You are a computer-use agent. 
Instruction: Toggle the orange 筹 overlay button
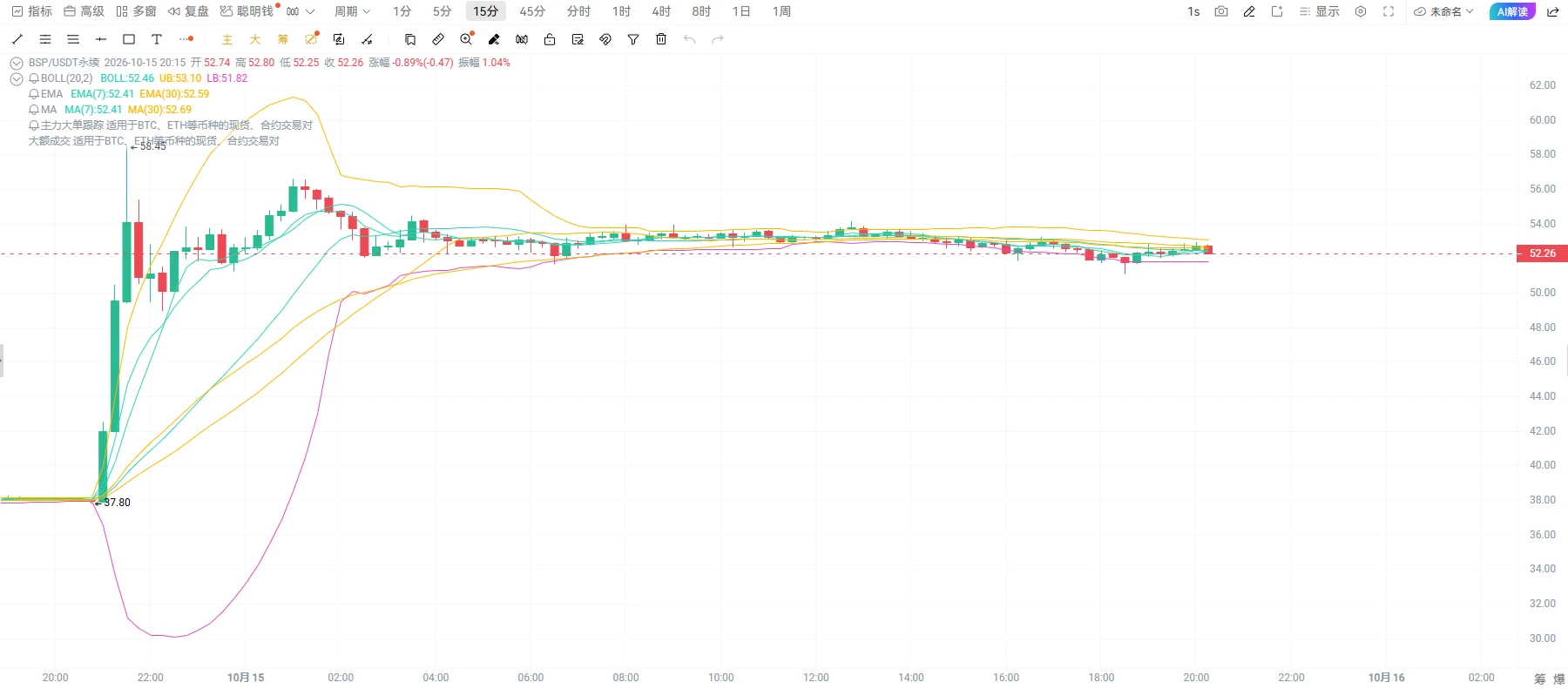283,39
